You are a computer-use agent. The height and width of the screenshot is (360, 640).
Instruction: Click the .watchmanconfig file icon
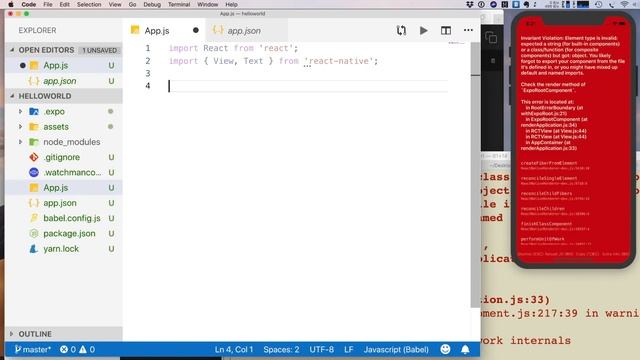tap(34, 173)
